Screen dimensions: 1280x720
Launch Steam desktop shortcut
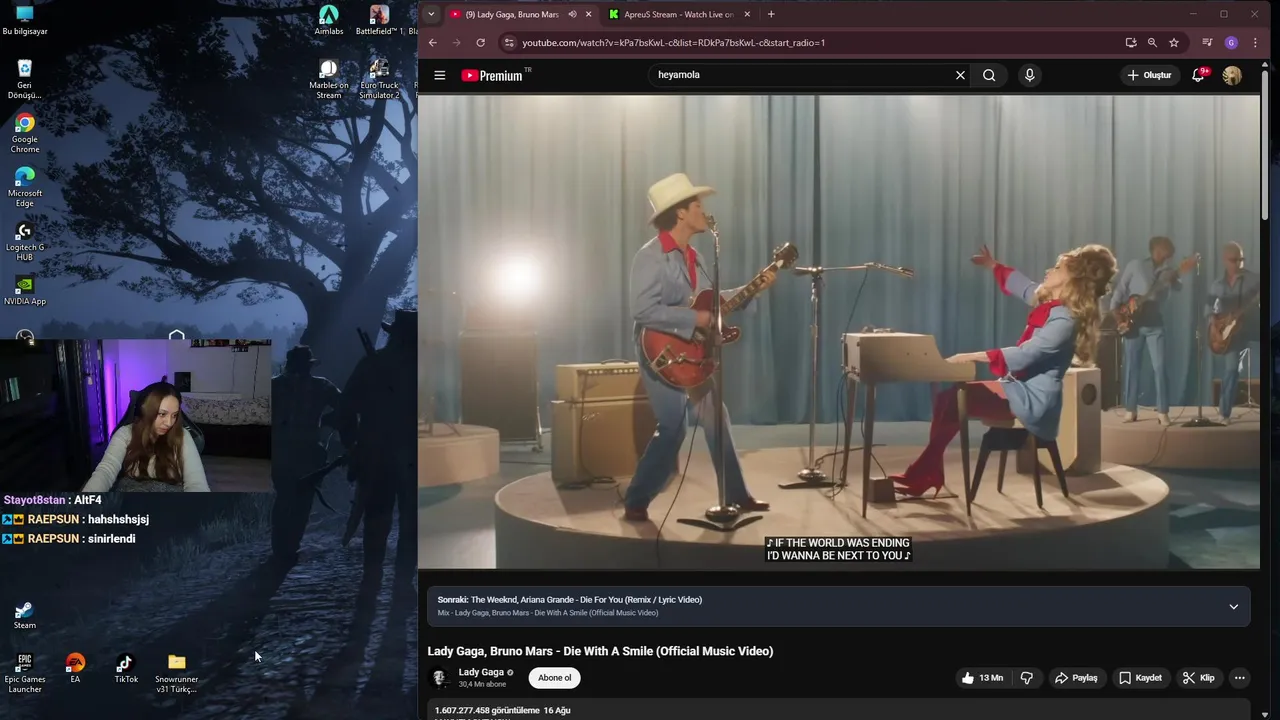[25, 615]
